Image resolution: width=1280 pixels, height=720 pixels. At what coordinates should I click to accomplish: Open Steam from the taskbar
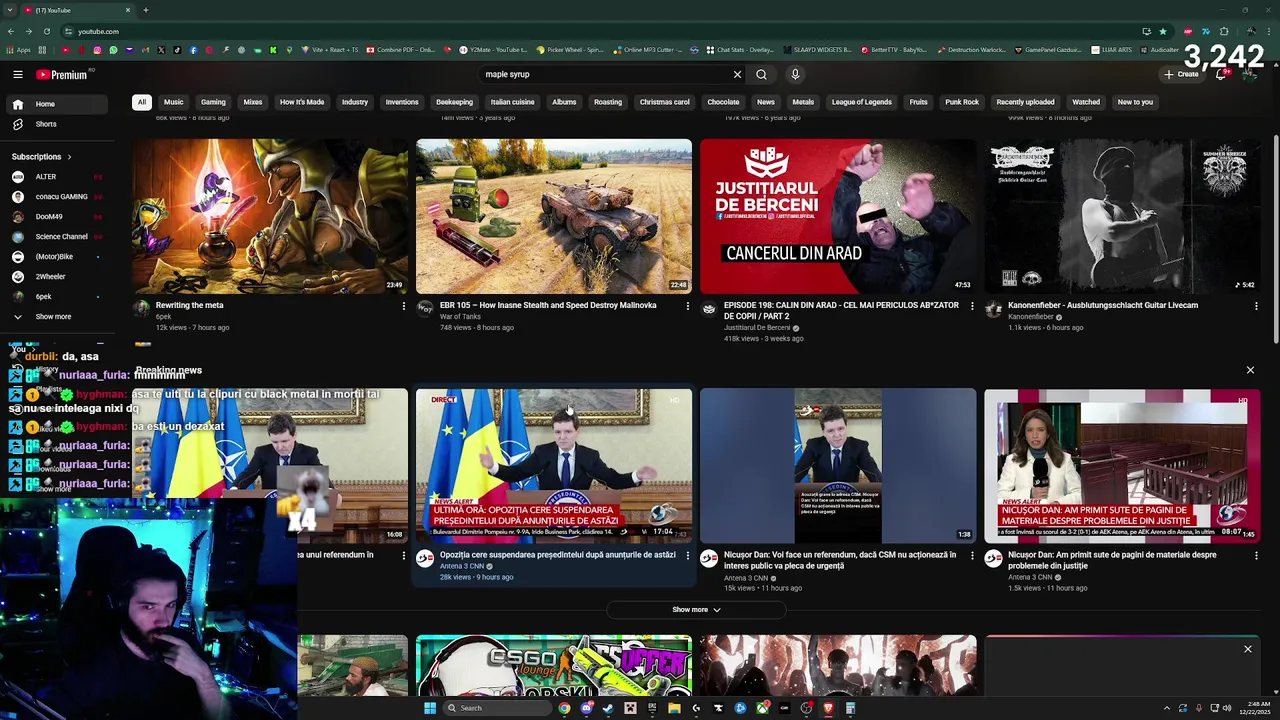tap(608, 708)
